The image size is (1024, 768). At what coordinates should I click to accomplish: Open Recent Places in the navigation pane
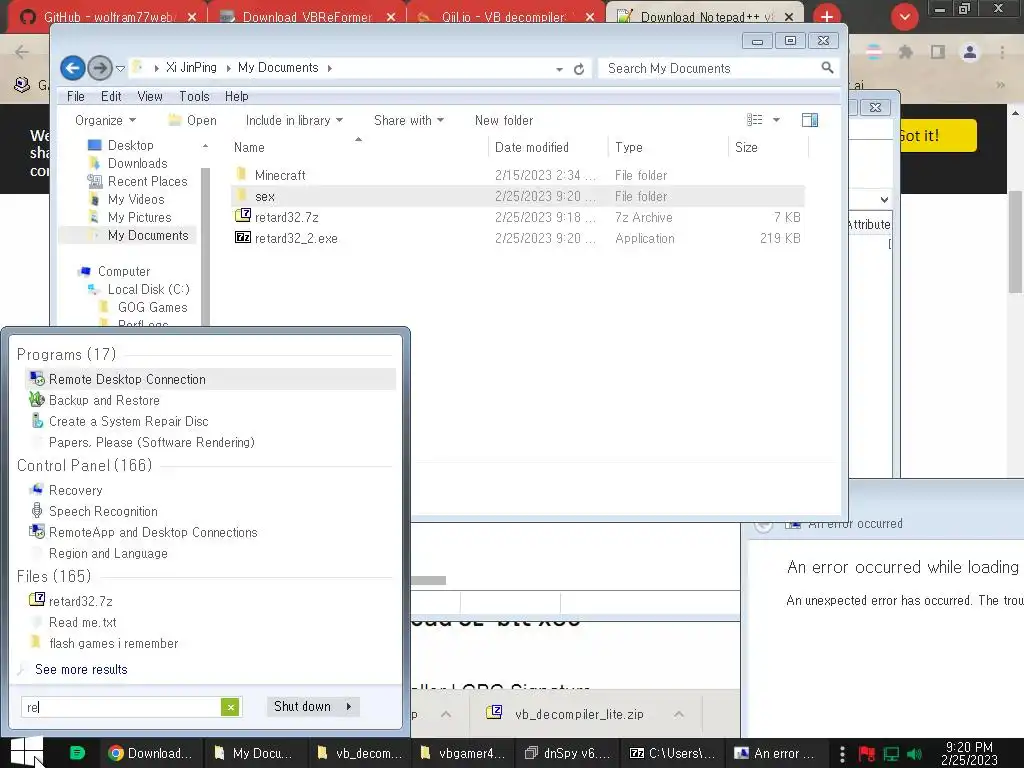pos(147,181)
